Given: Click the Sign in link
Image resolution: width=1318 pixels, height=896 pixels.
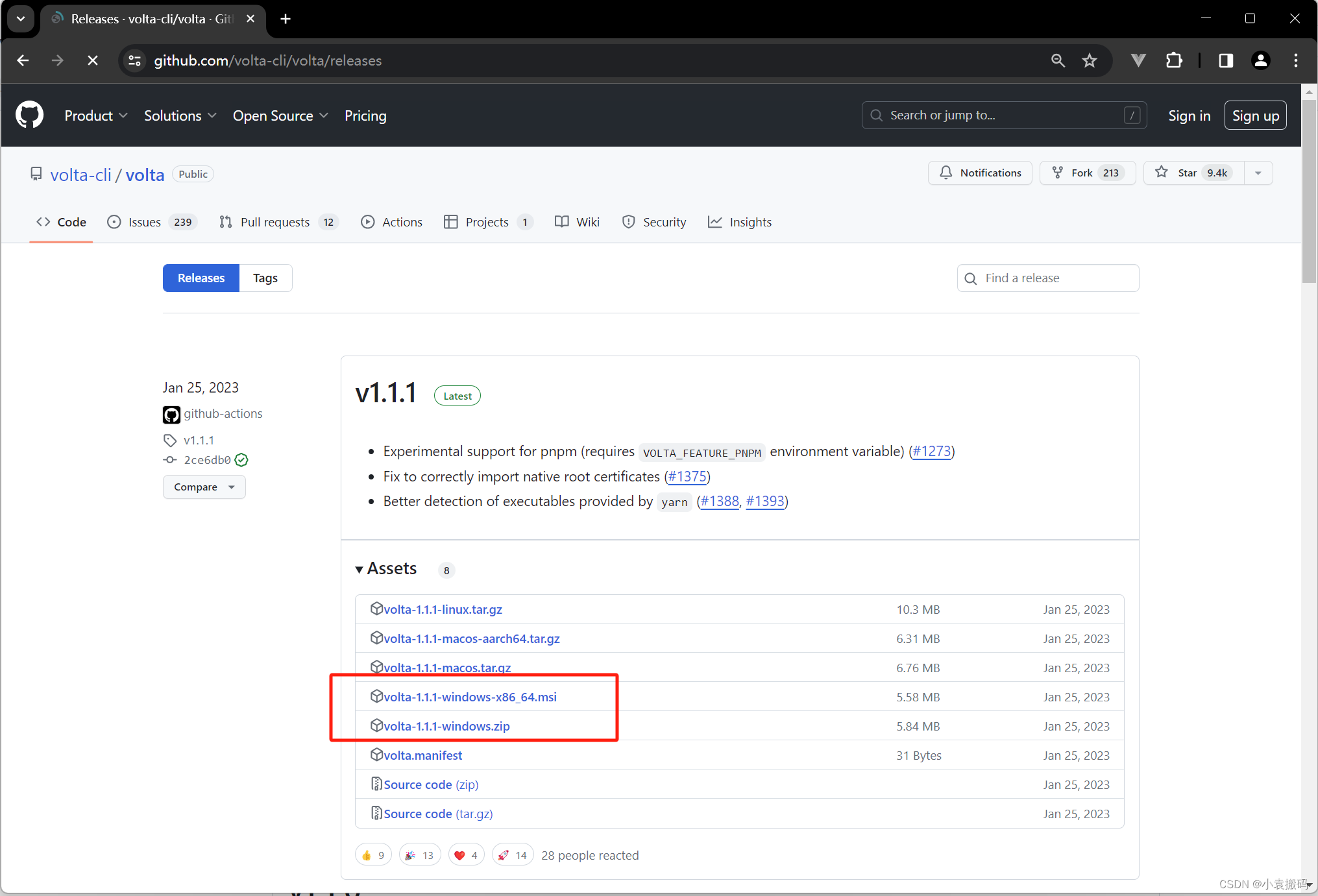Looking at the screenshot, I should tap(1189, 115).
